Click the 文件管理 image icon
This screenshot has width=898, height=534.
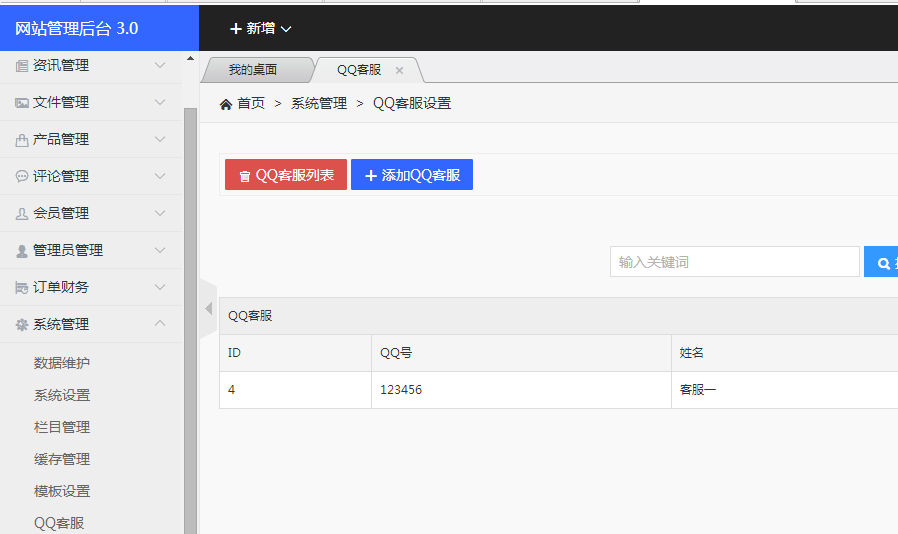[22, 103]
